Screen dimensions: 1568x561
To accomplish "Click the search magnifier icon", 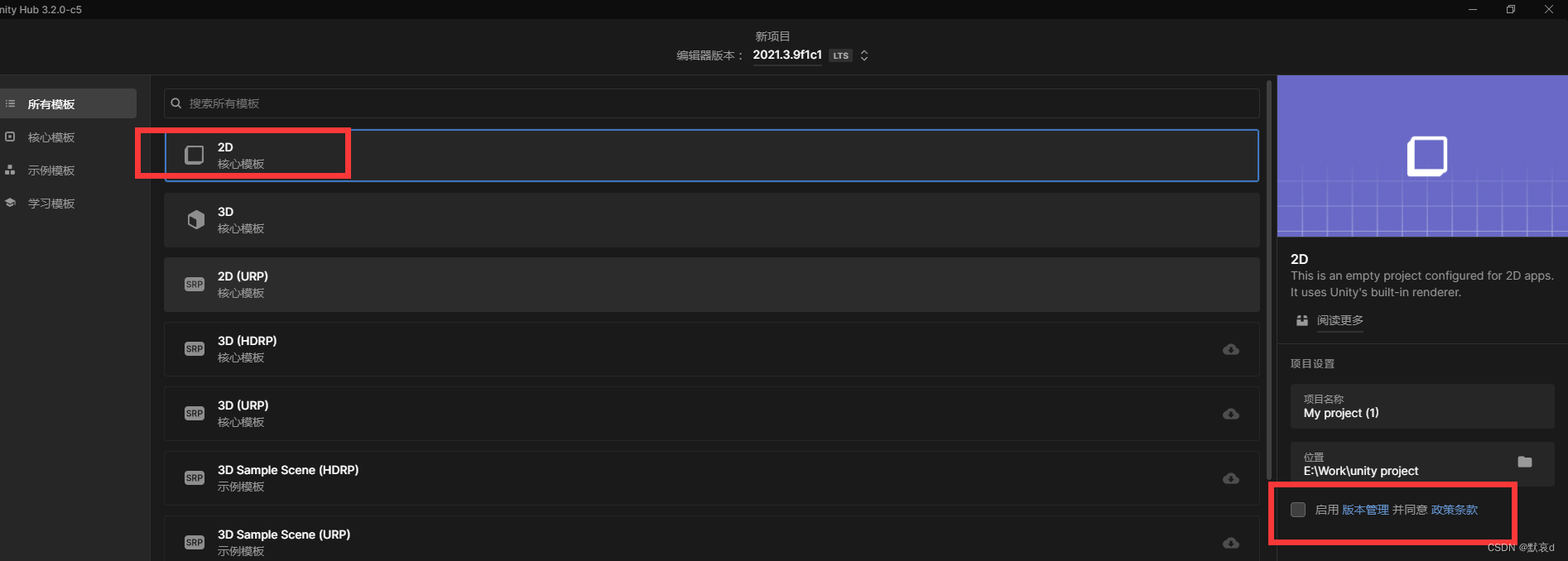I will click(x=176, y=103).
